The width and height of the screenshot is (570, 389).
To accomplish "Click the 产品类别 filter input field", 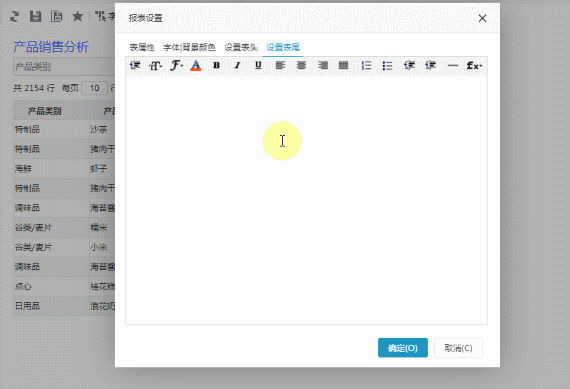I will 64,67.
